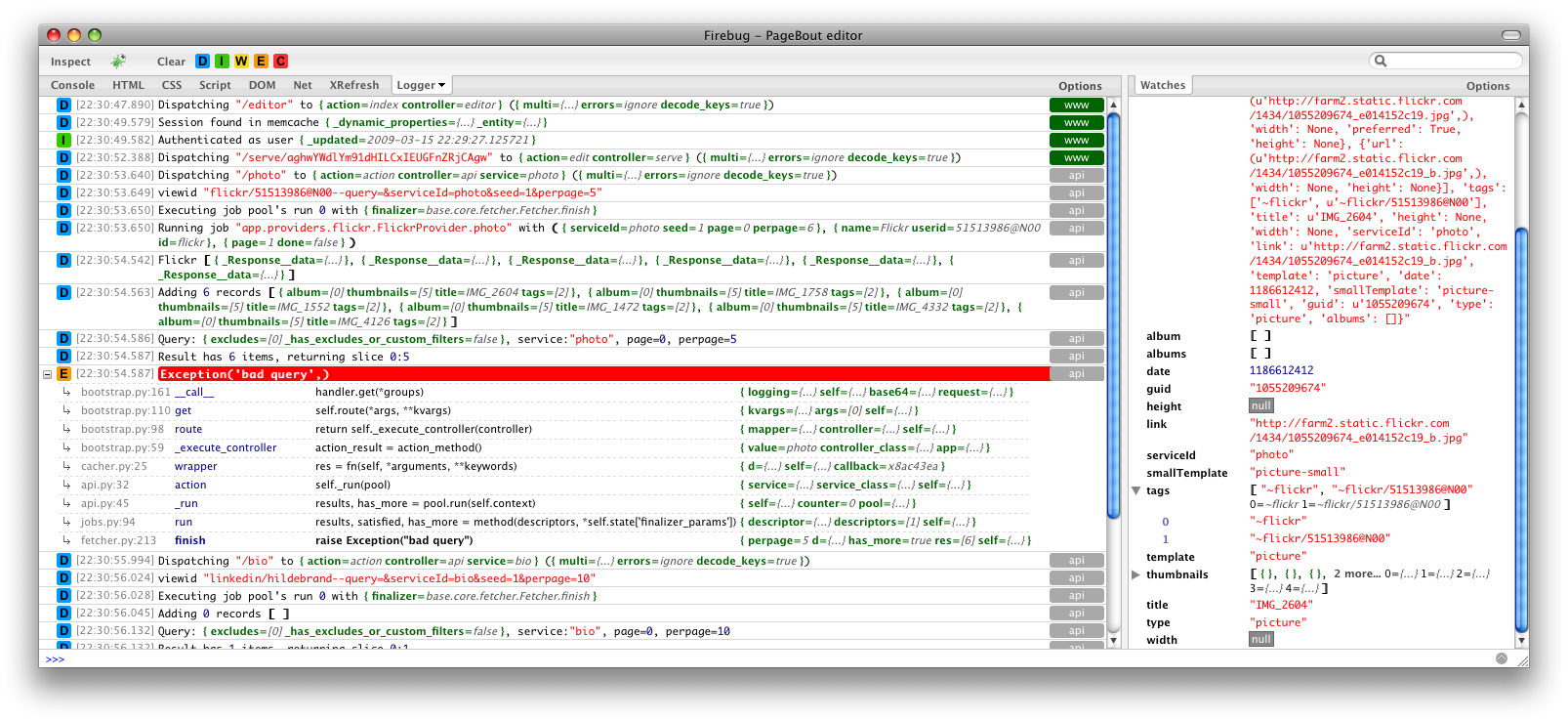Image resolution: width=1568 pixels, height=721 pixels.
Task: Collapse the Exception stack trace
Action: 47,374
